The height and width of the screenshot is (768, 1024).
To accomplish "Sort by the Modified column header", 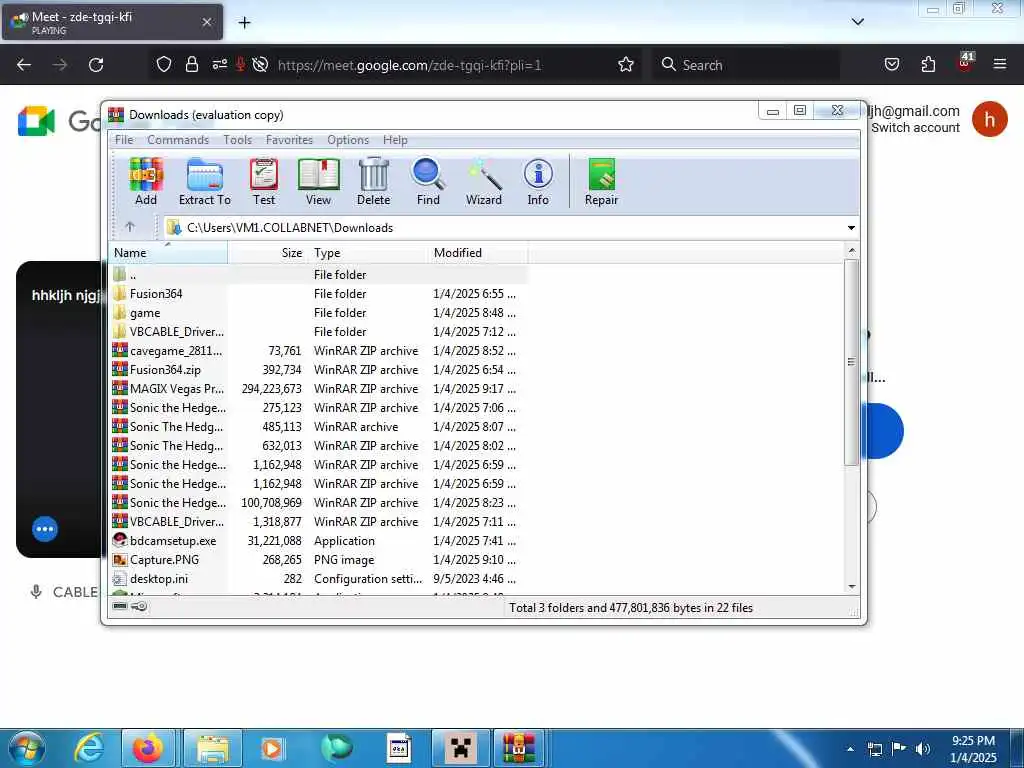I will pyautogui.click(x=479, y=253).
